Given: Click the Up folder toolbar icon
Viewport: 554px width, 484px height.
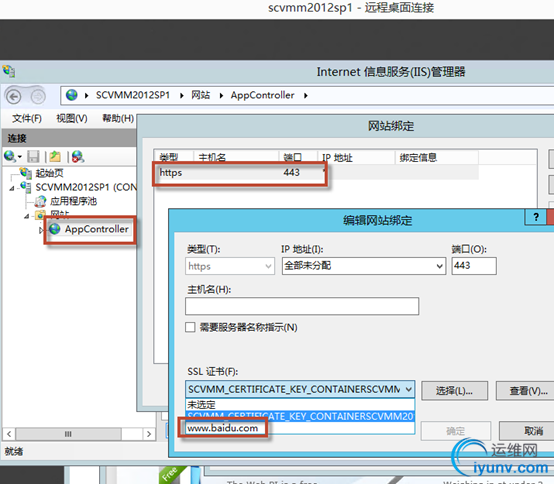Looking at the screenshot, I should [55, 157].
